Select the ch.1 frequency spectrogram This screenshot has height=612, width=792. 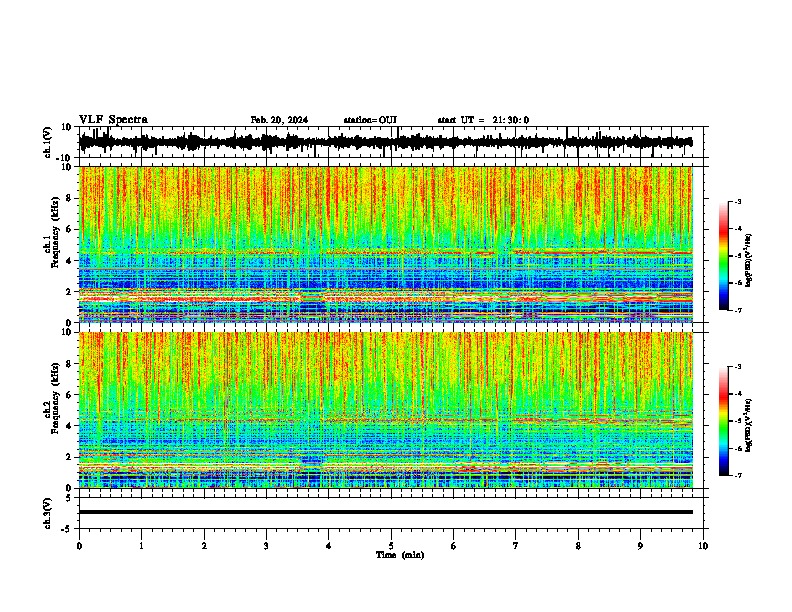pos(386,244)
